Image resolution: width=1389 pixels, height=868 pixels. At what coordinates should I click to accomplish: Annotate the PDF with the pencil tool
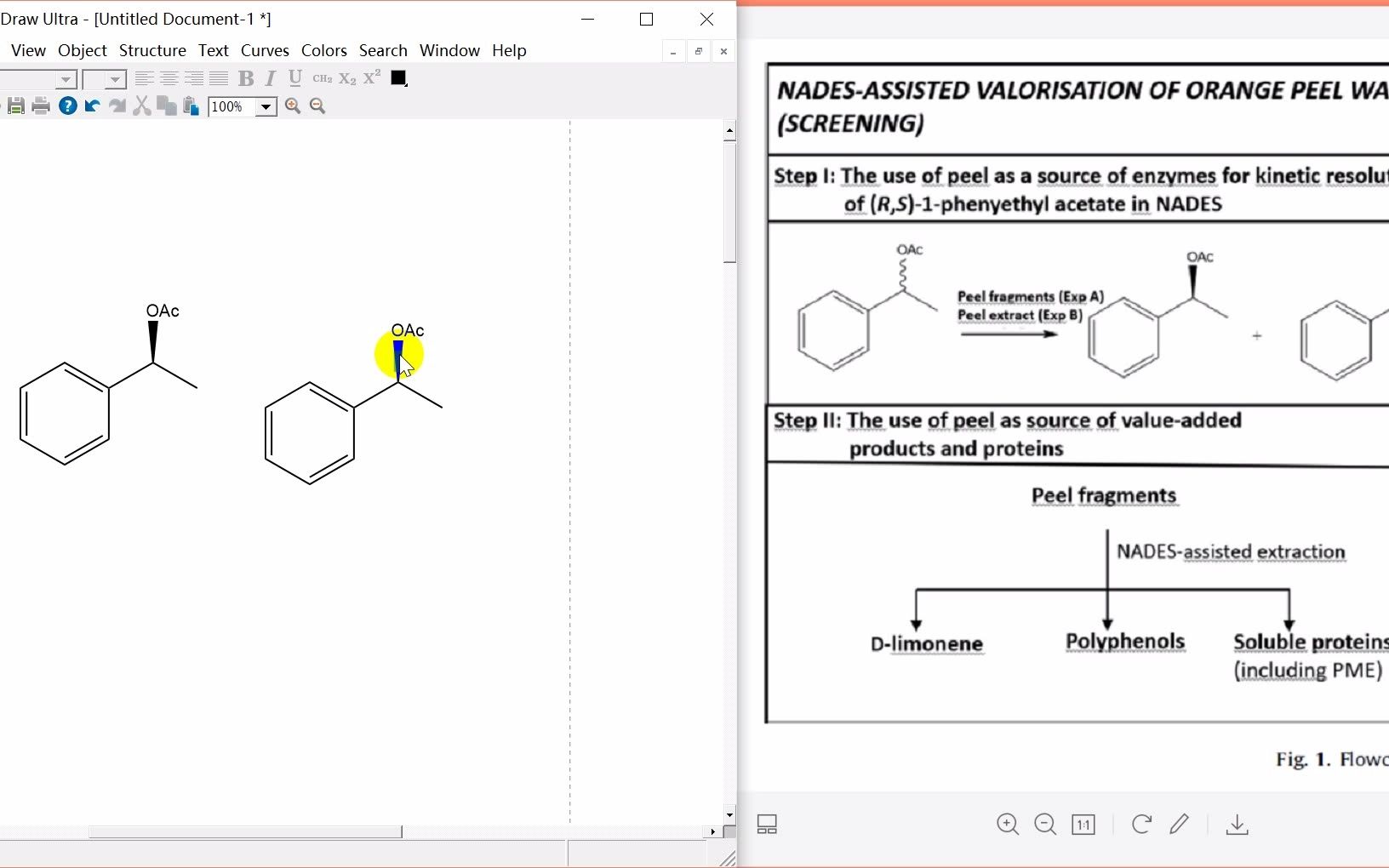1180,824
